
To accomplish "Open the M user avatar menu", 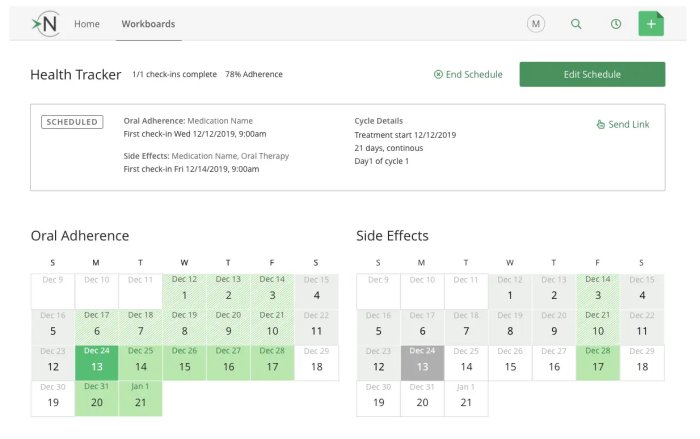I will pyautogui.click(x=536, y=24).
